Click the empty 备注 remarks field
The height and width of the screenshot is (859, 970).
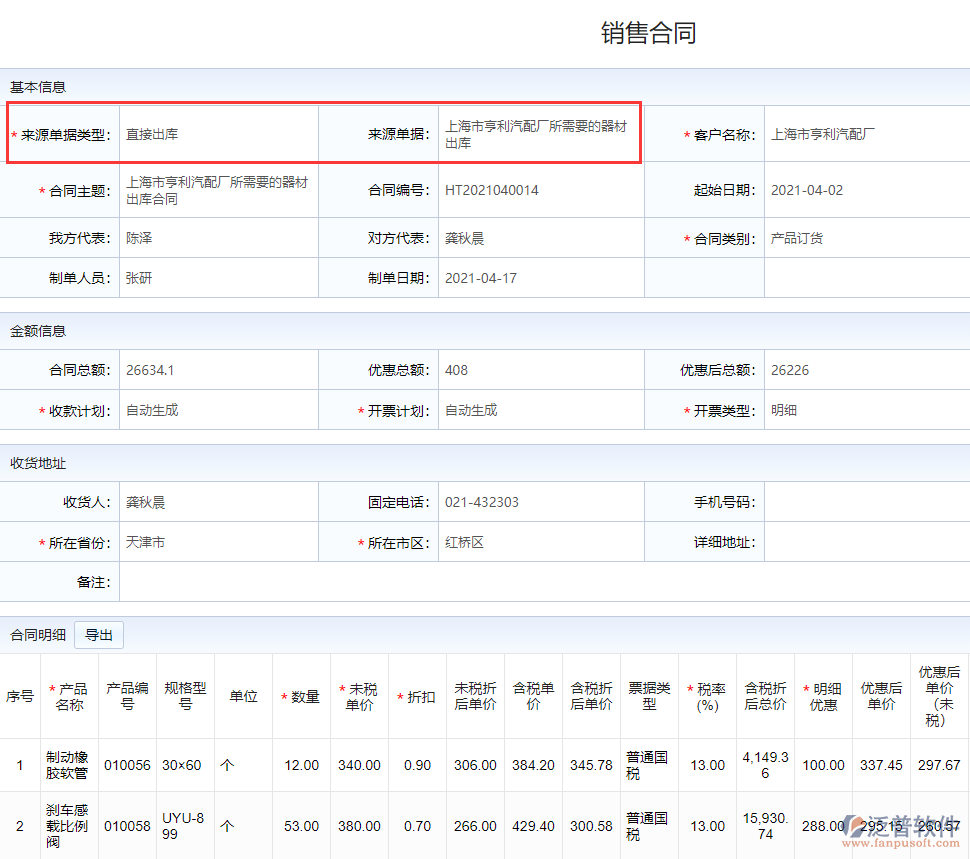click(540, 582)
